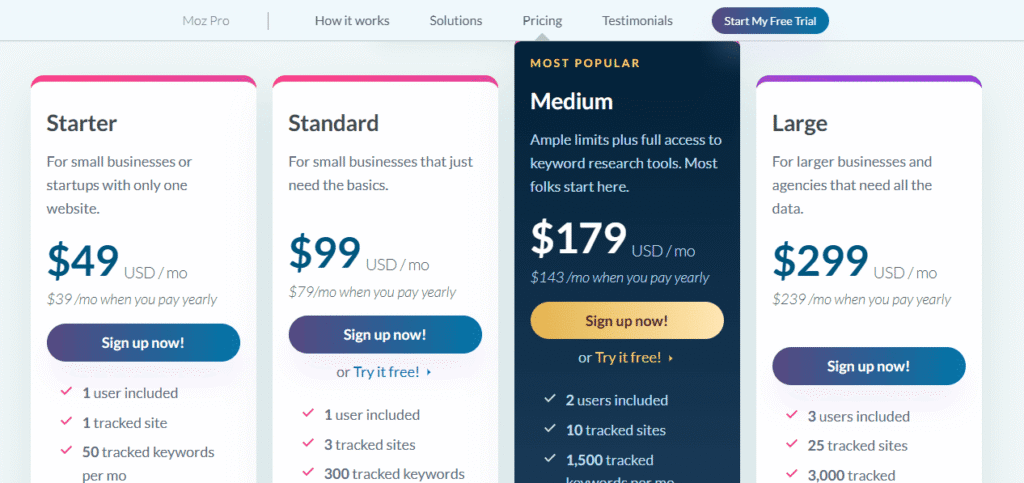The image size is (1024, 483).
Task: Click the yellow Sign up now! button
Action: click(627, 320)
